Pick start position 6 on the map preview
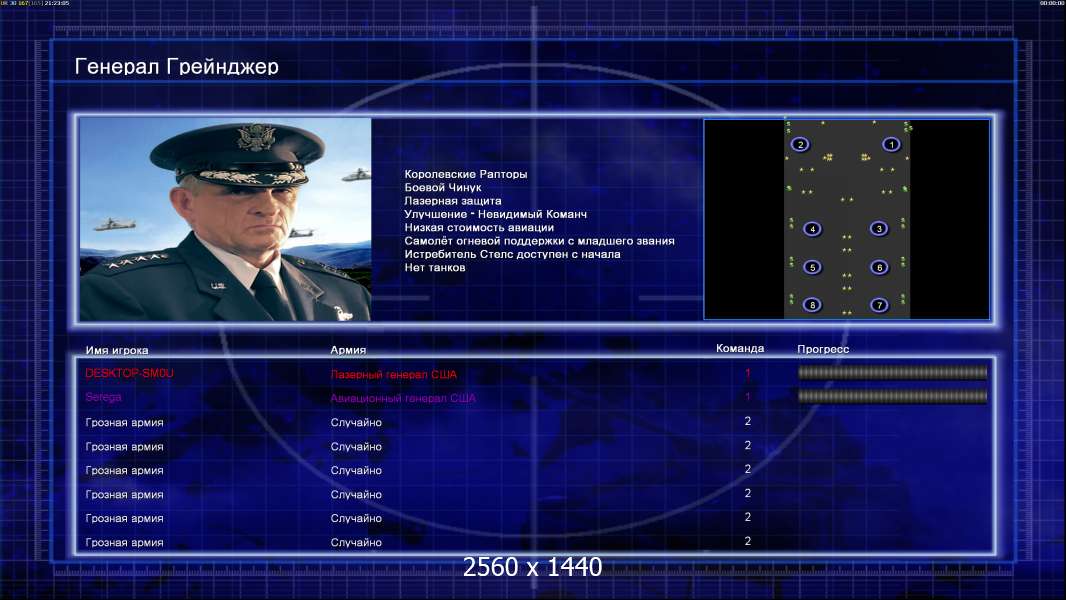 tap(878, 267)
